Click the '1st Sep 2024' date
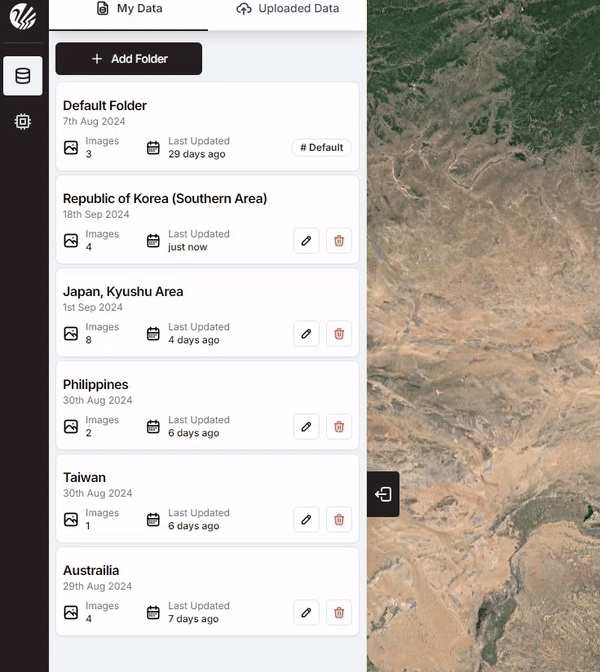The height and width of the screenshot is (672, 600). point(93,307)
